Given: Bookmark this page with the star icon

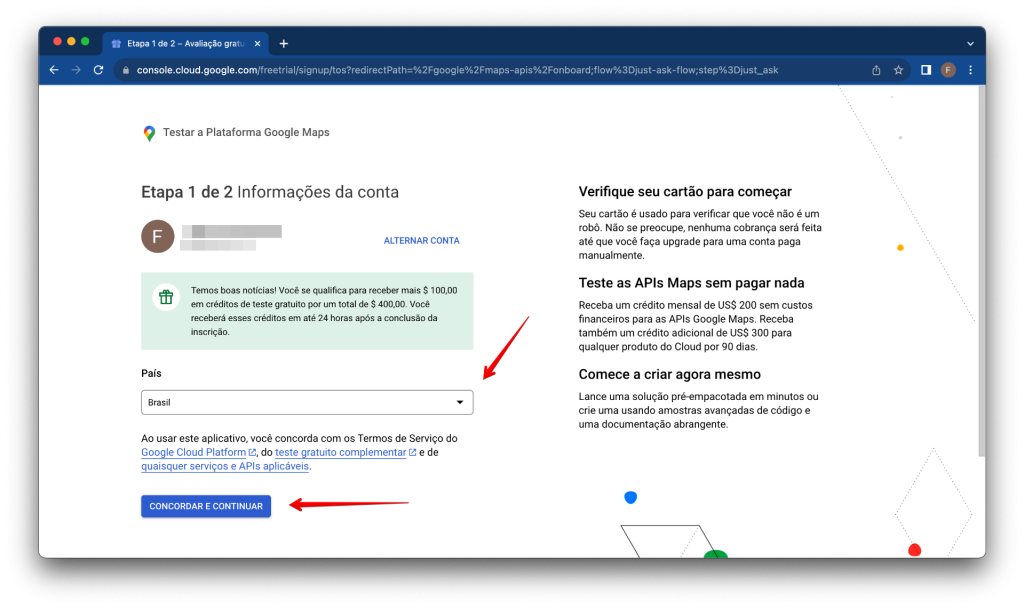Looking at the screenshot, I should pyautogui.click(x=899, y=70).
